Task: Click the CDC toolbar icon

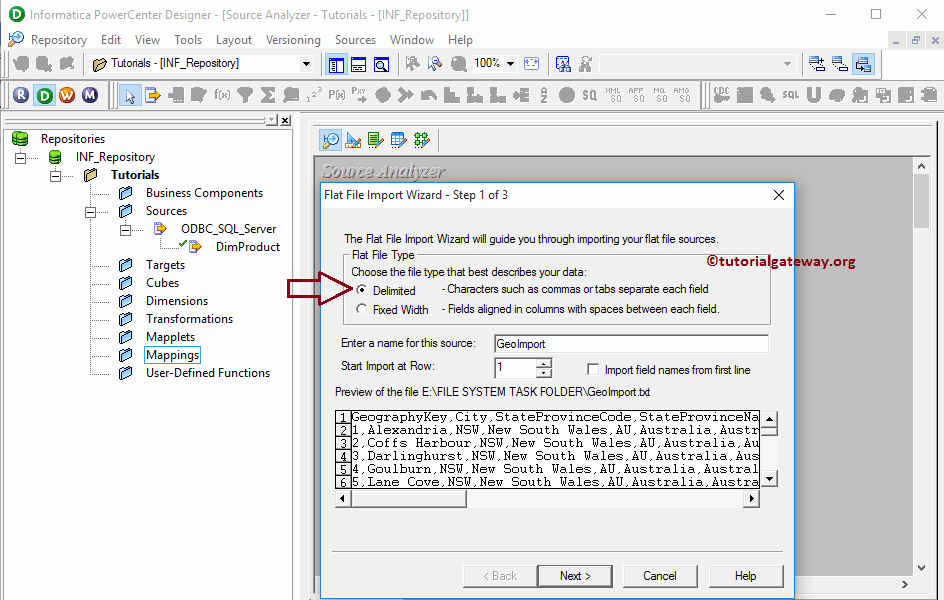Action: pyautogui.click(x=721, y=95)
